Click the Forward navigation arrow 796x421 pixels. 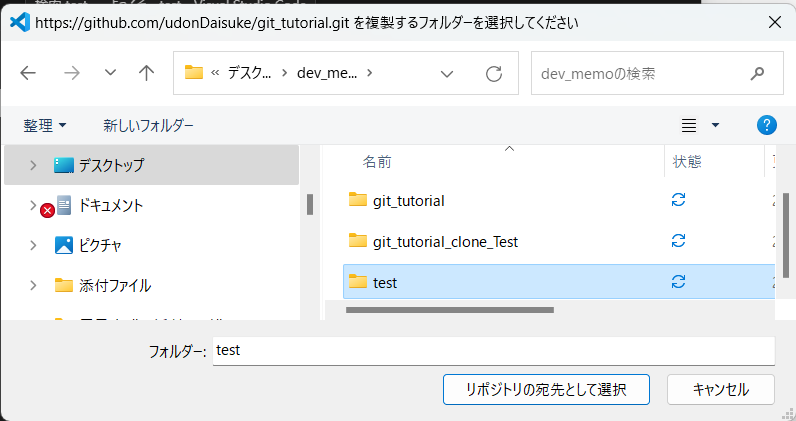click(72, 73)
